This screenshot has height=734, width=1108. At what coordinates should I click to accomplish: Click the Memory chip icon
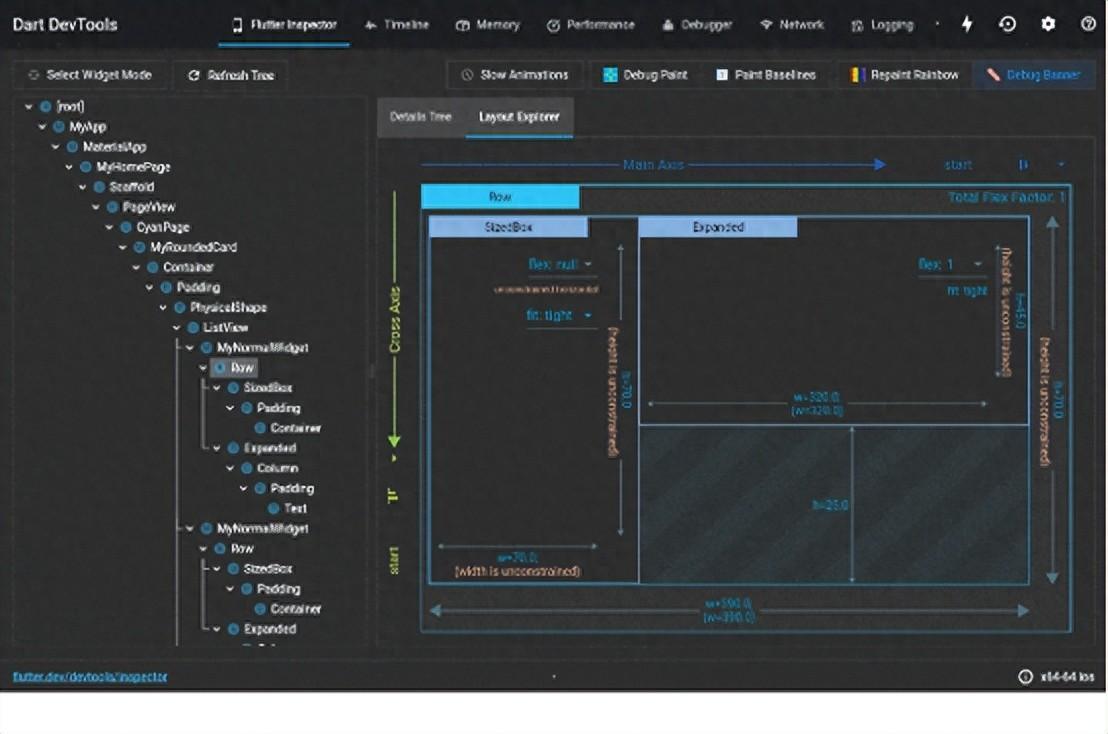click(462, 25)
